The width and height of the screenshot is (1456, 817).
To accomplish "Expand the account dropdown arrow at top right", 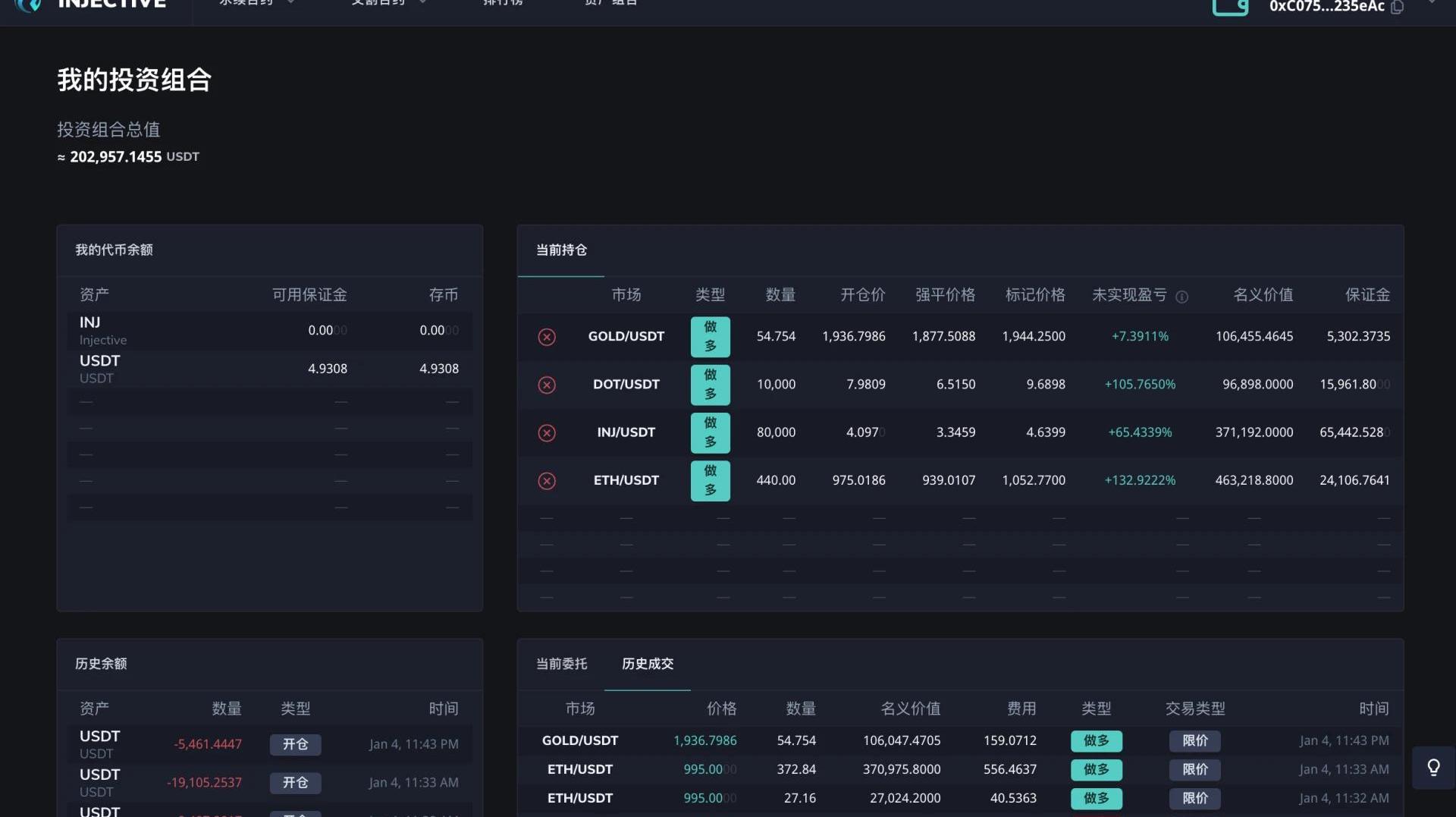I will [x=1432, y=3].
